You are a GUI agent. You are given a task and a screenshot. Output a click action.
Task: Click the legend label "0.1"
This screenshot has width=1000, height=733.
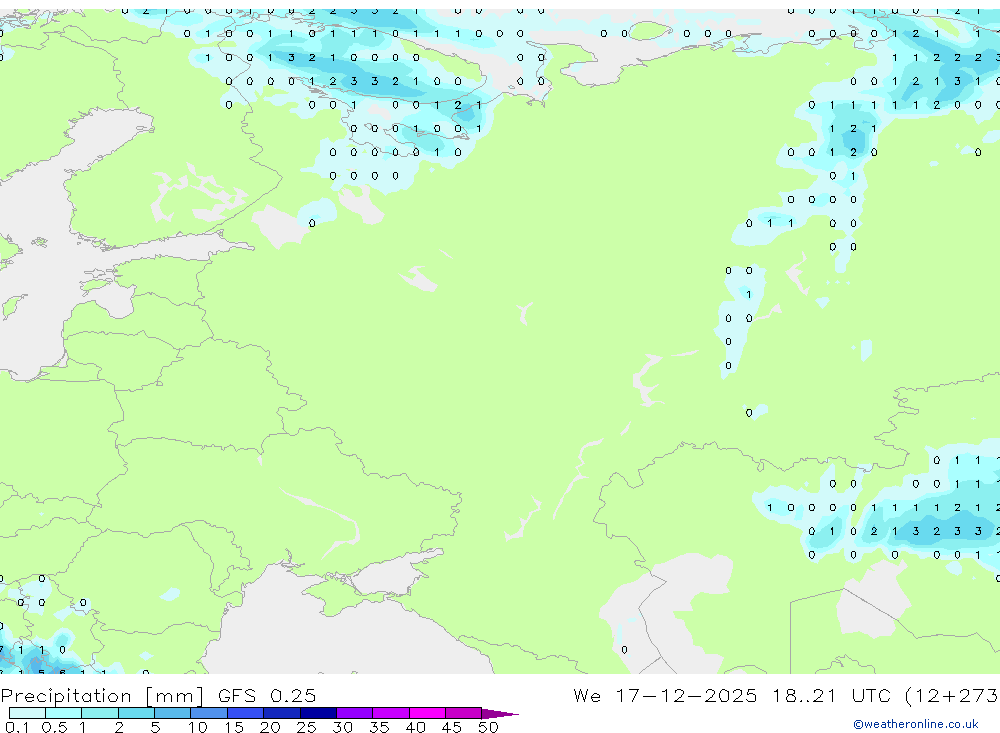click(x=17, y=727)
